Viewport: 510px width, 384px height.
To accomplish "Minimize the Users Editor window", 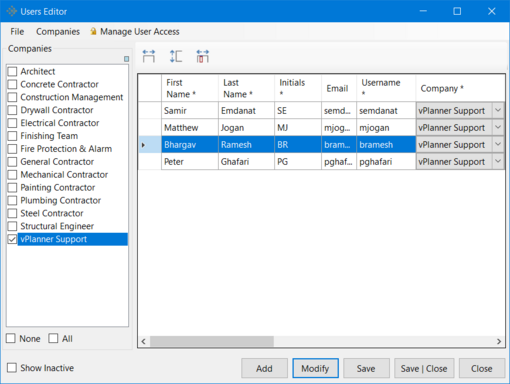I will coord(423,11).
